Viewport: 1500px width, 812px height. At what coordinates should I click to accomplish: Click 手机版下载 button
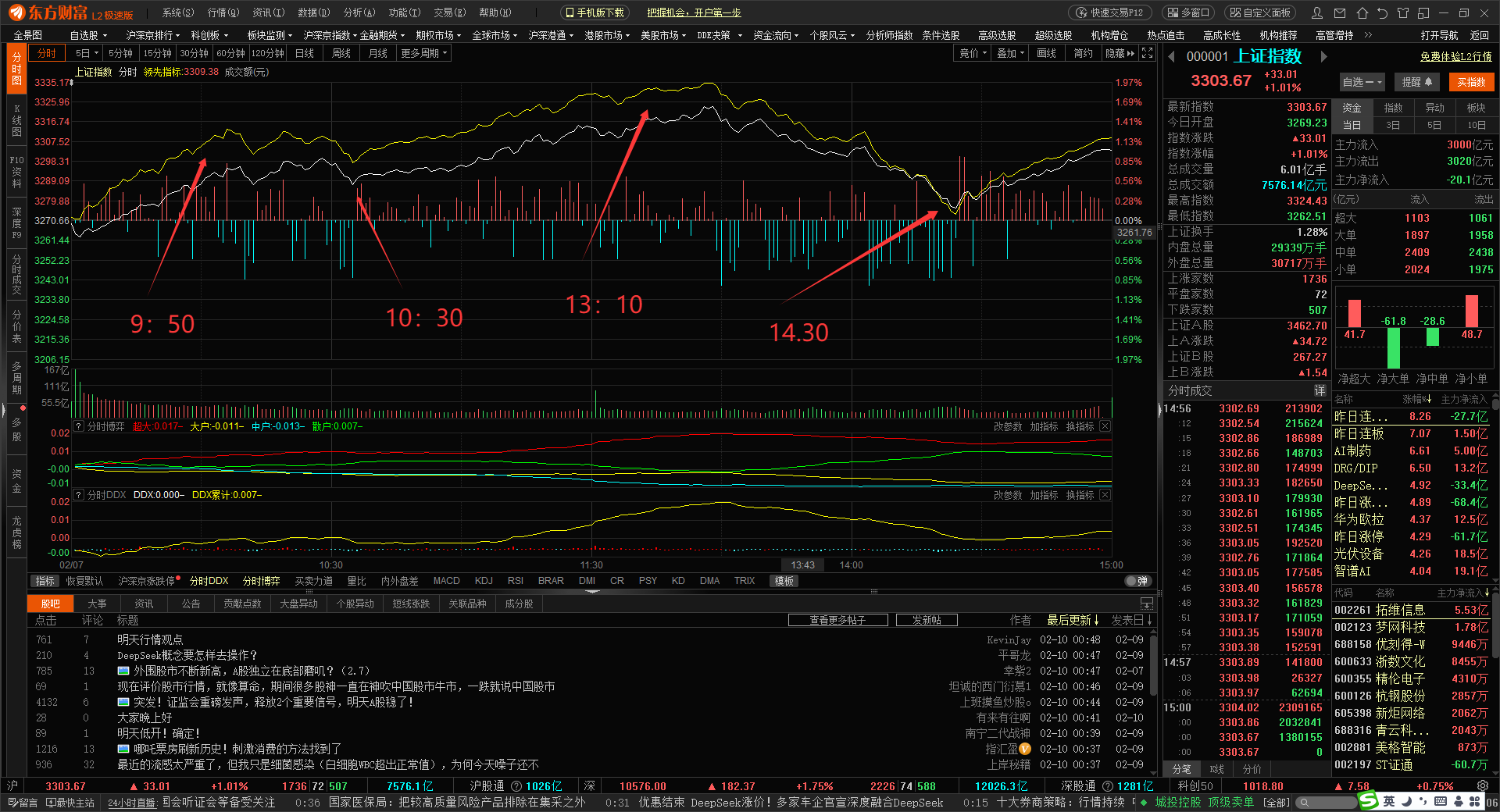tap(595, 12)
